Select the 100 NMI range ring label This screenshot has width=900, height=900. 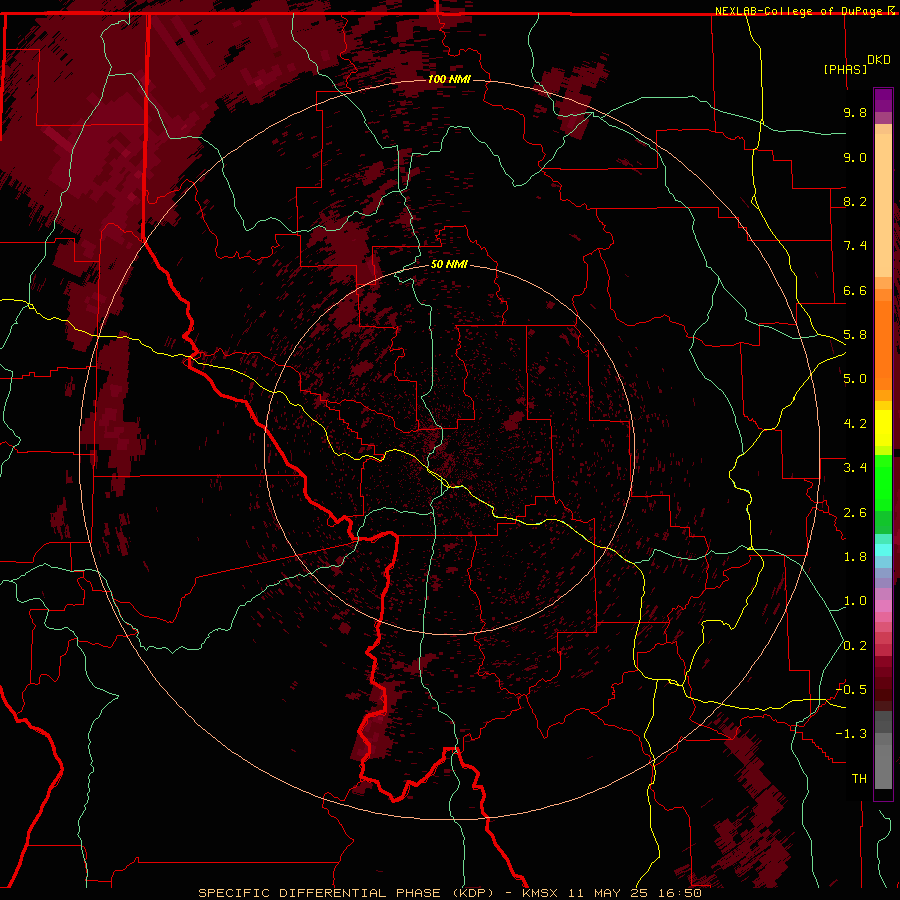(449, 79)
